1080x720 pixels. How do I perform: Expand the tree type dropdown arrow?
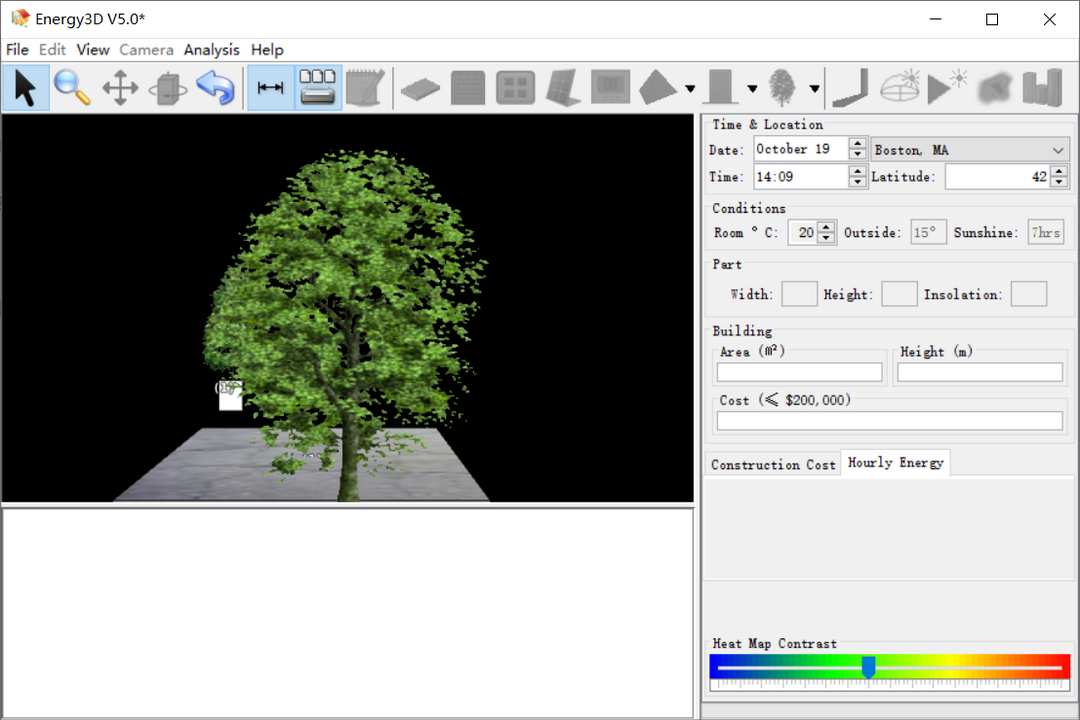814,89
